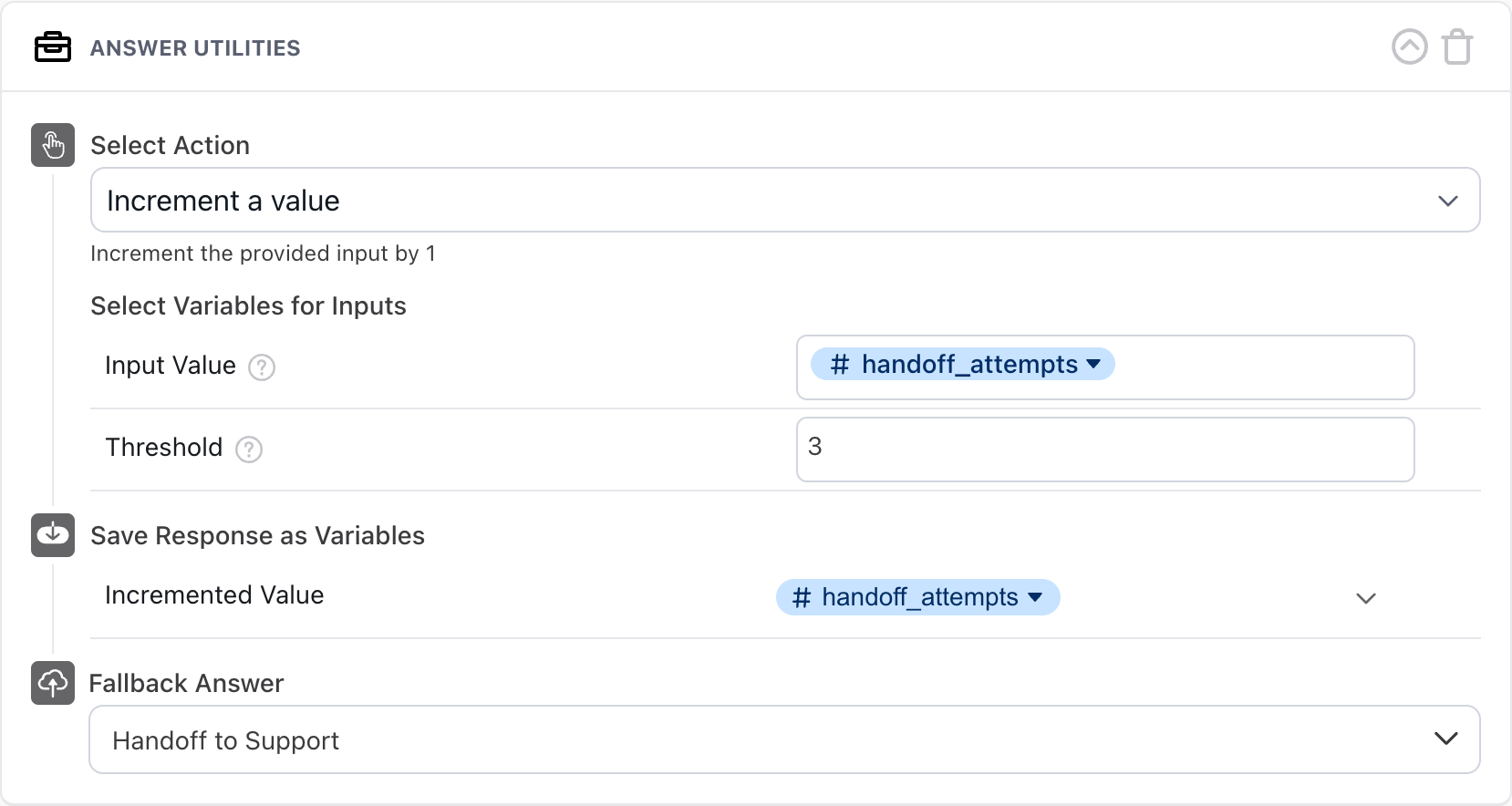The width and height of the screenshot is (1512, 806).
Task: Click the briefcase Answer Utilities icon
Action: coord(53,47)
